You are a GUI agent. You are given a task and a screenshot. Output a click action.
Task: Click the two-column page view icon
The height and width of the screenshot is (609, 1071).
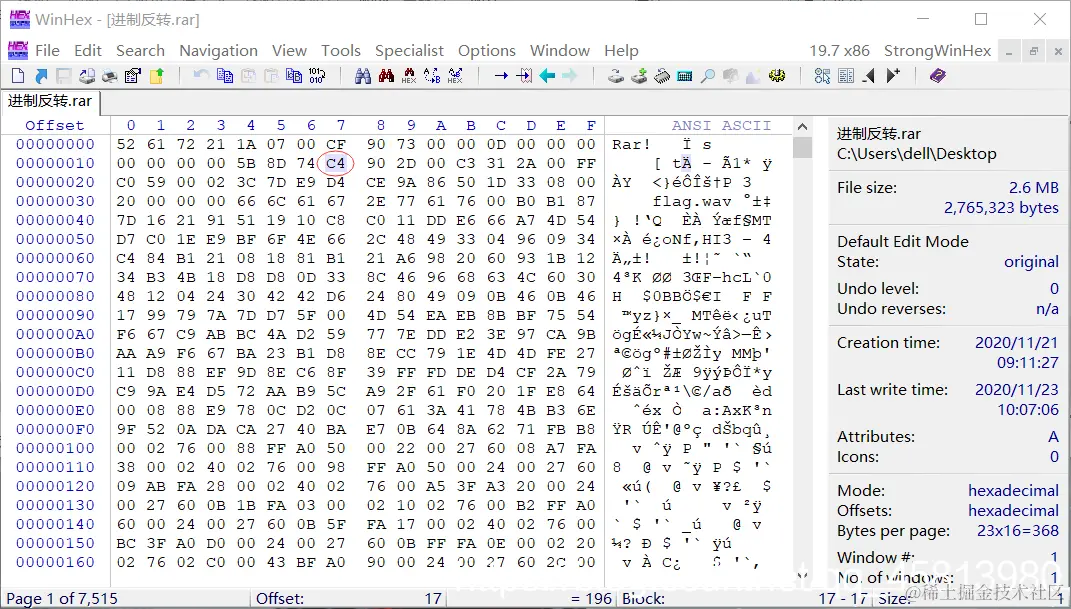(x=846, y=76)
